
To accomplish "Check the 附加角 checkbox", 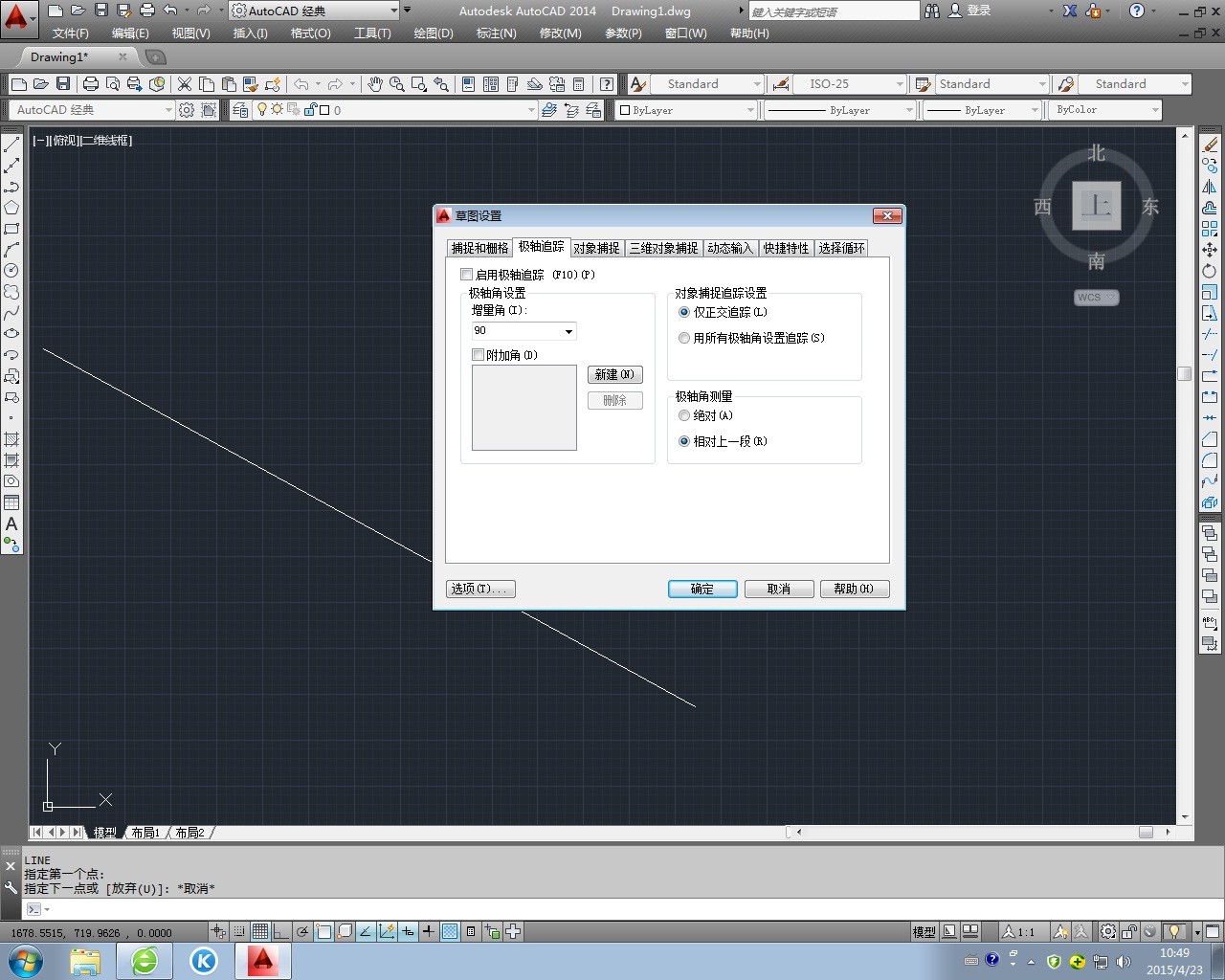I will click(479, 355).
